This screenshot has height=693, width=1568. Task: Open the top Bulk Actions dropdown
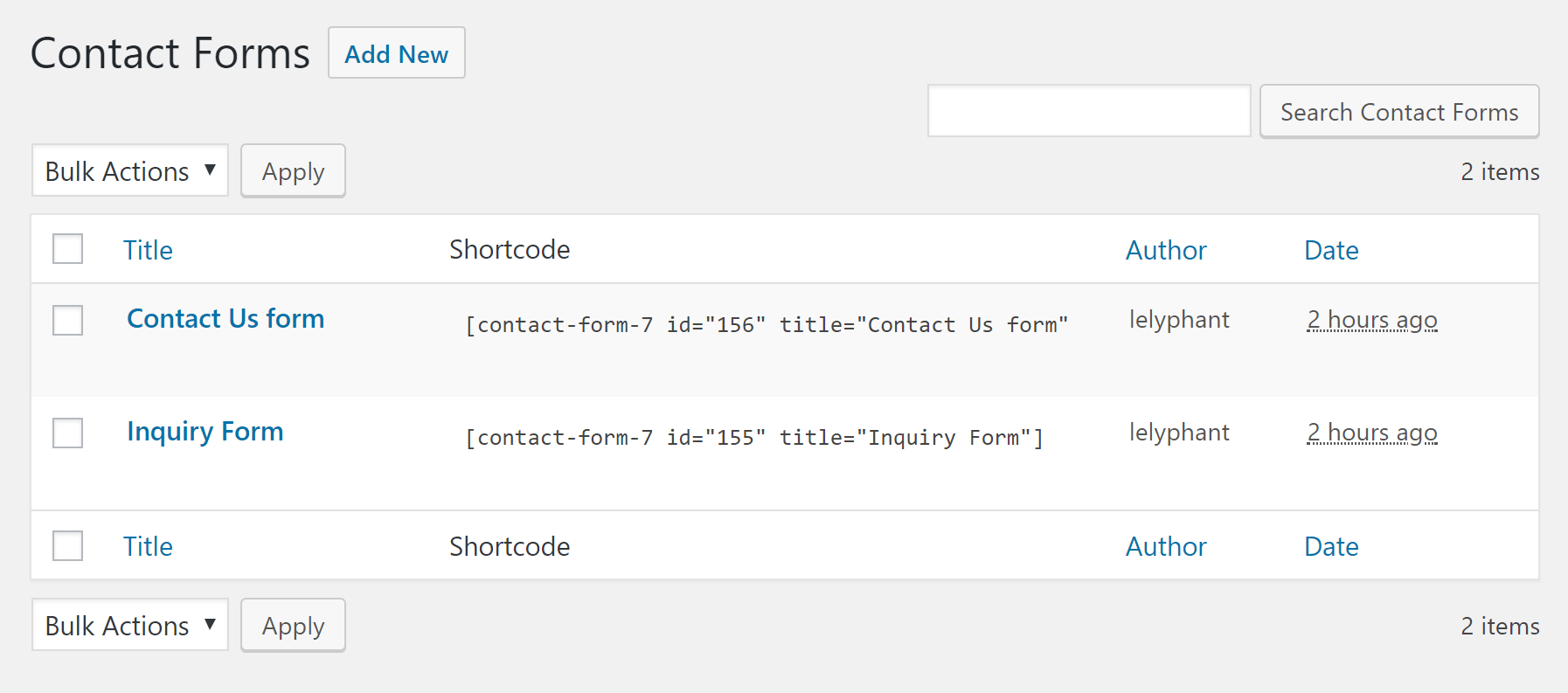click(x=129, y=170)
